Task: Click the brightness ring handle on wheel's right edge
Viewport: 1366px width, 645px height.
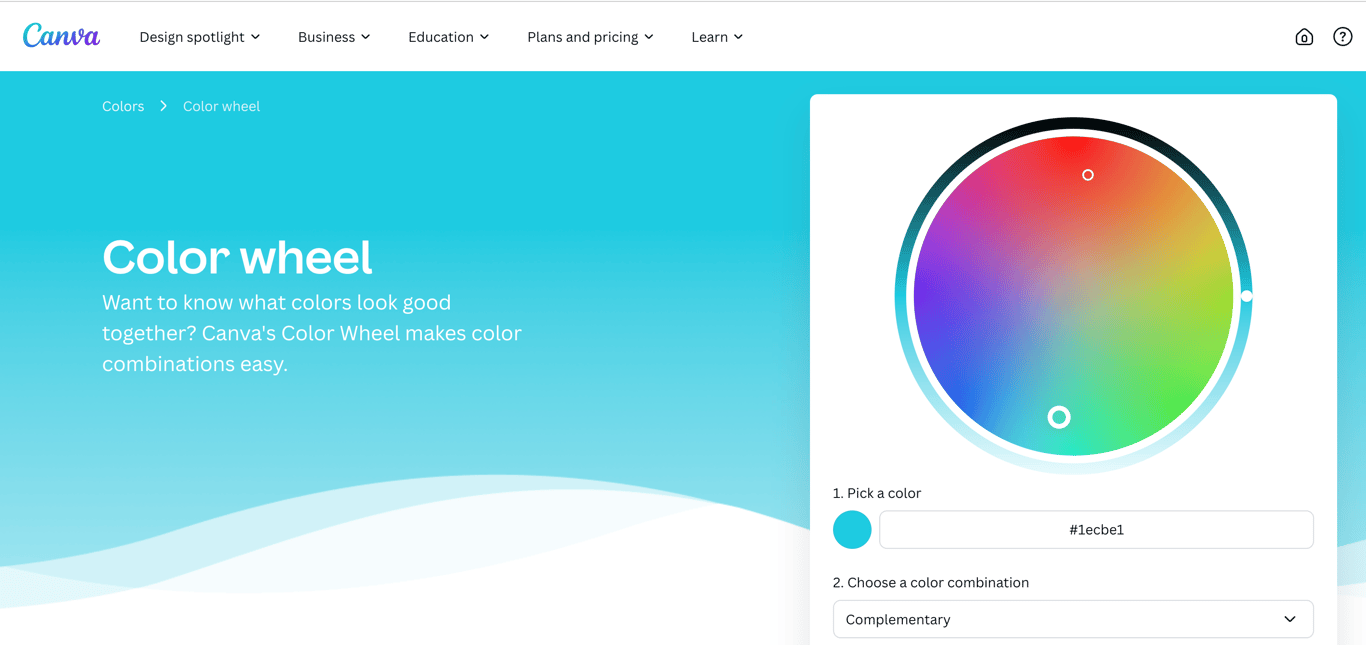Action: coord(1246,296)
